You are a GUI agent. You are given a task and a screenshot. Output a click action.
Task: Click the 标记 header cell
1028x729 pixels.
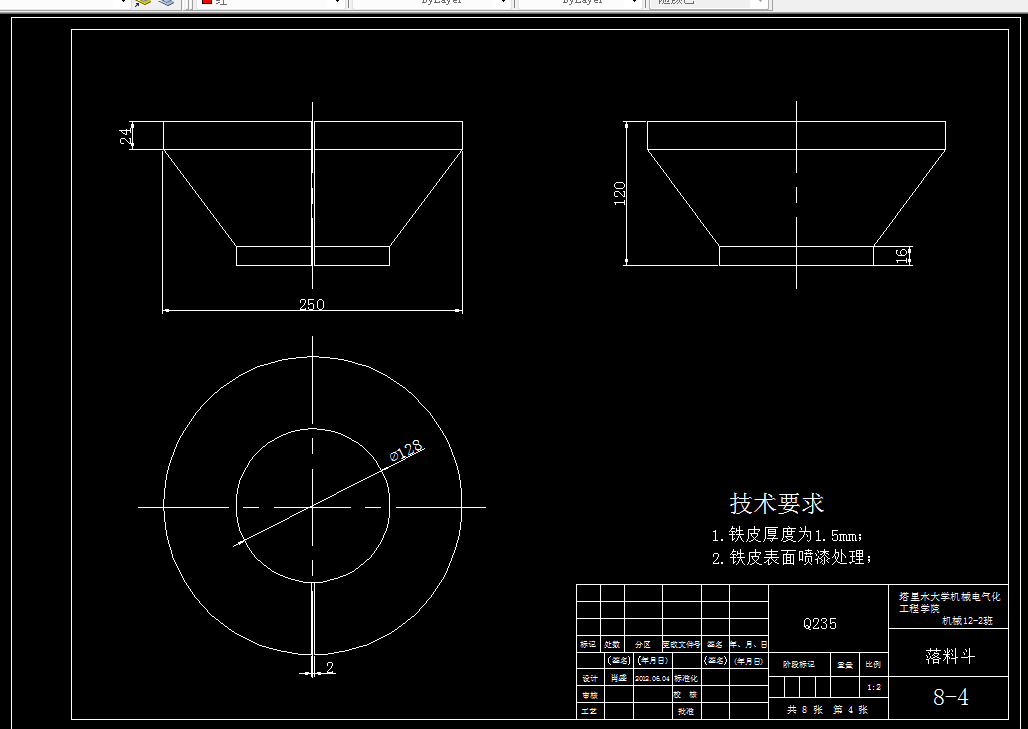[x=588, y=644]
